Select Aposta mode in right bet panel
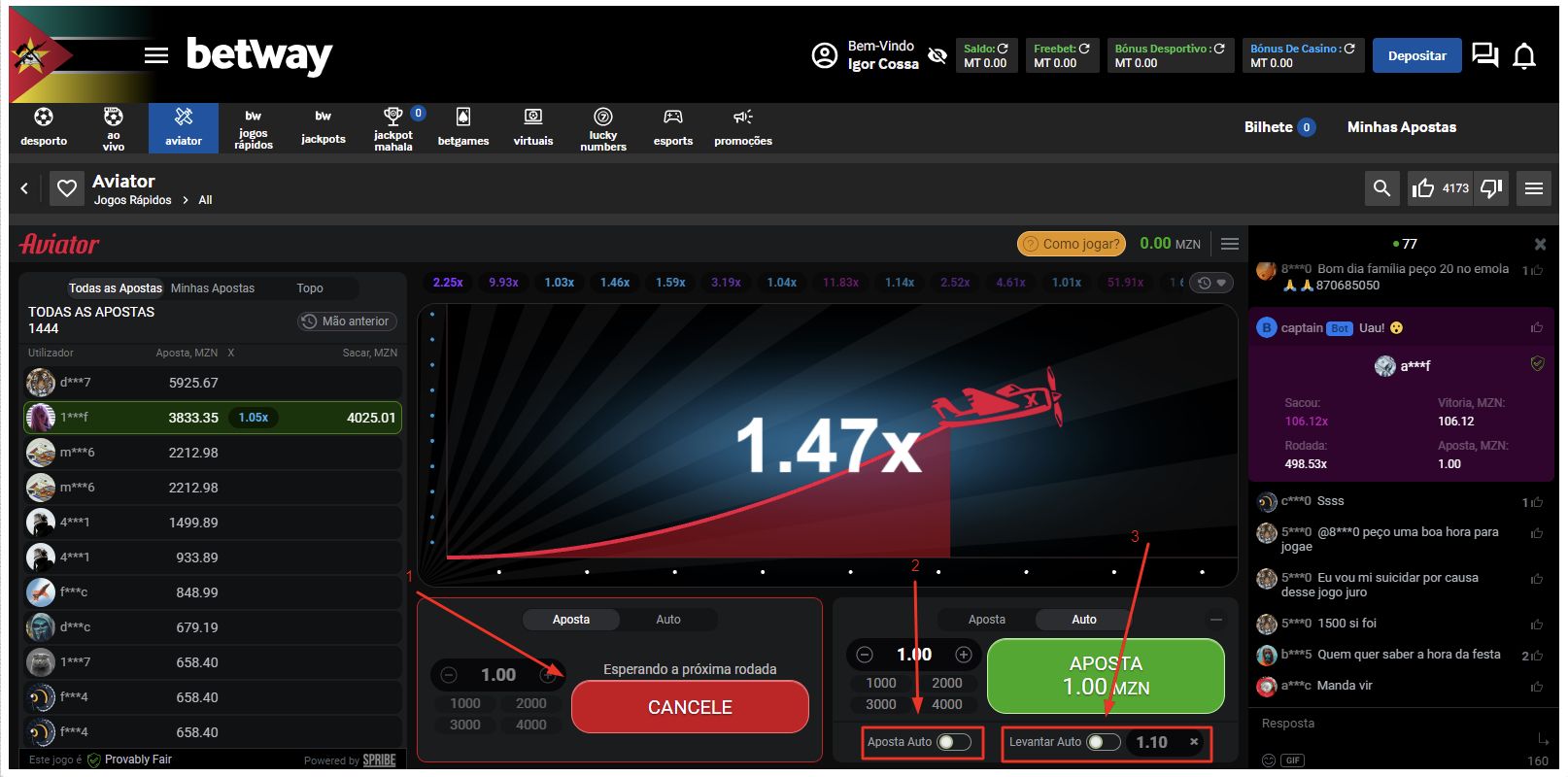 click(987, 620)
